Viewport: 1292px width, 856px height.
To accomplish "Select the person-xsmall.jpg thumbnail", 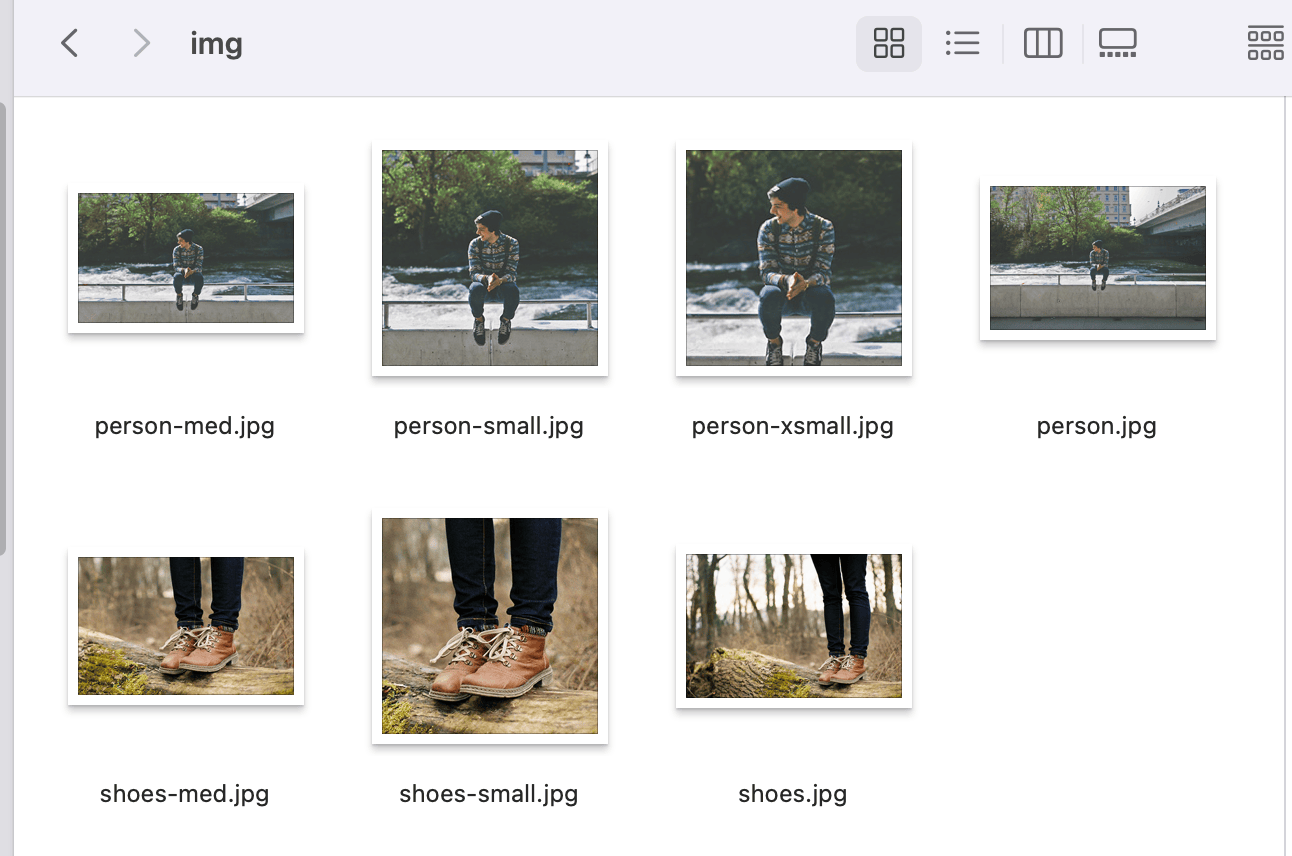I will click(x=794, y=258).
